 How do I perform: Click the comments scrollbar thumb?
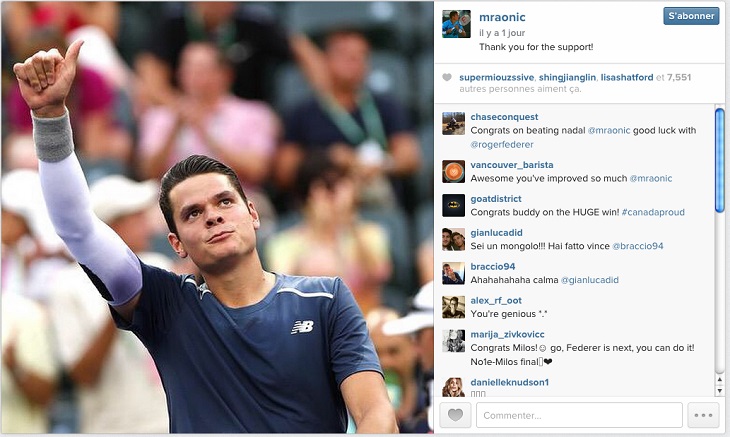pyautogui.click(x=719, y=160)
